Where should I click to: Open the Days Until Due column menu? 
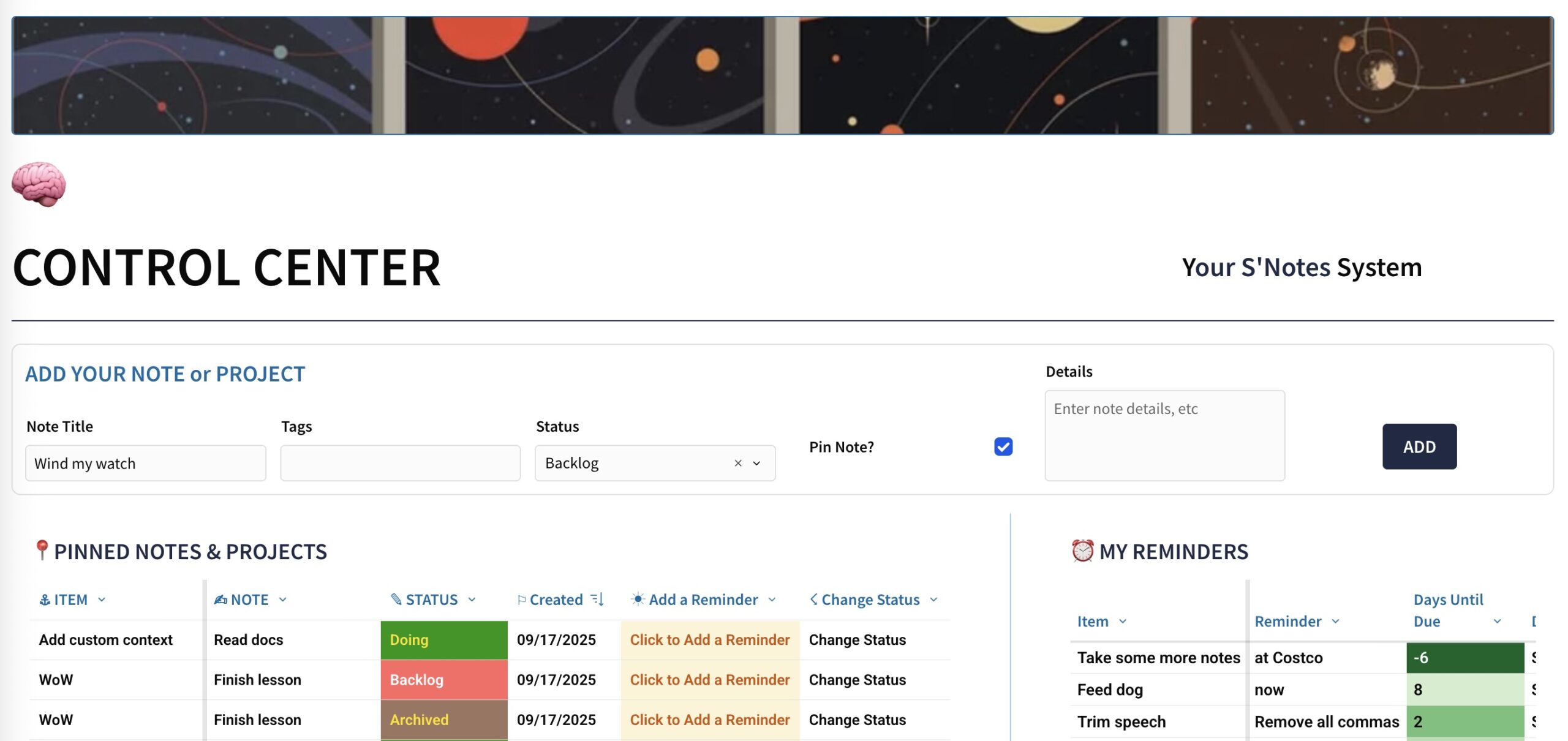point(1497,621)
